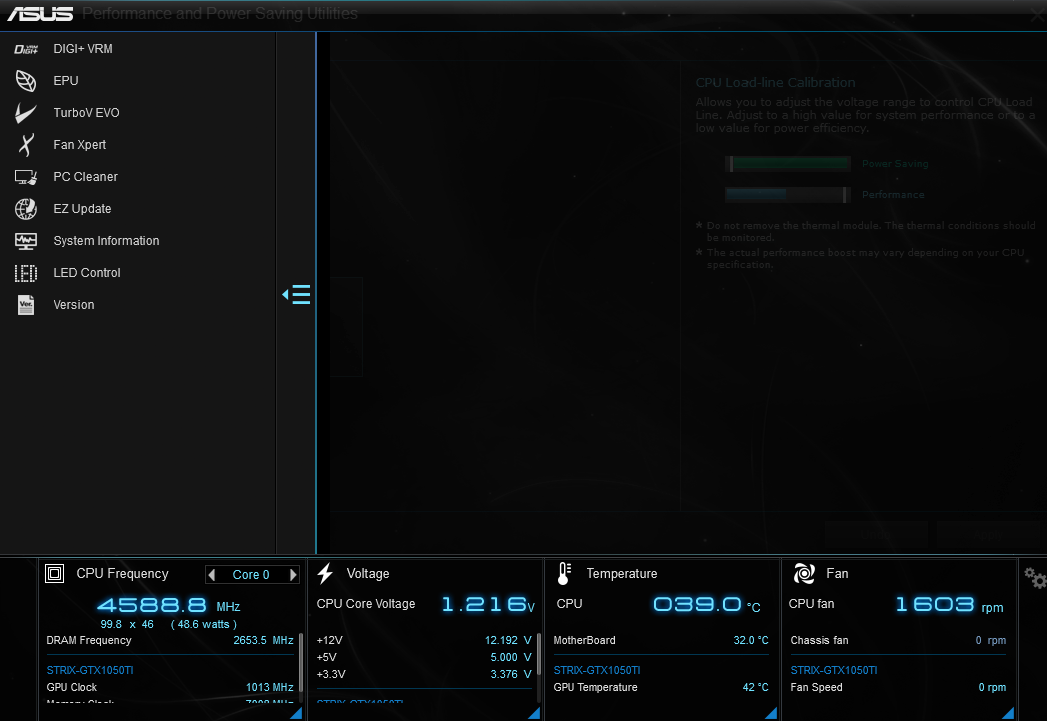Click the CPU Frequency chip icon
Screen dimensions: 1047x721
point(55,573)
